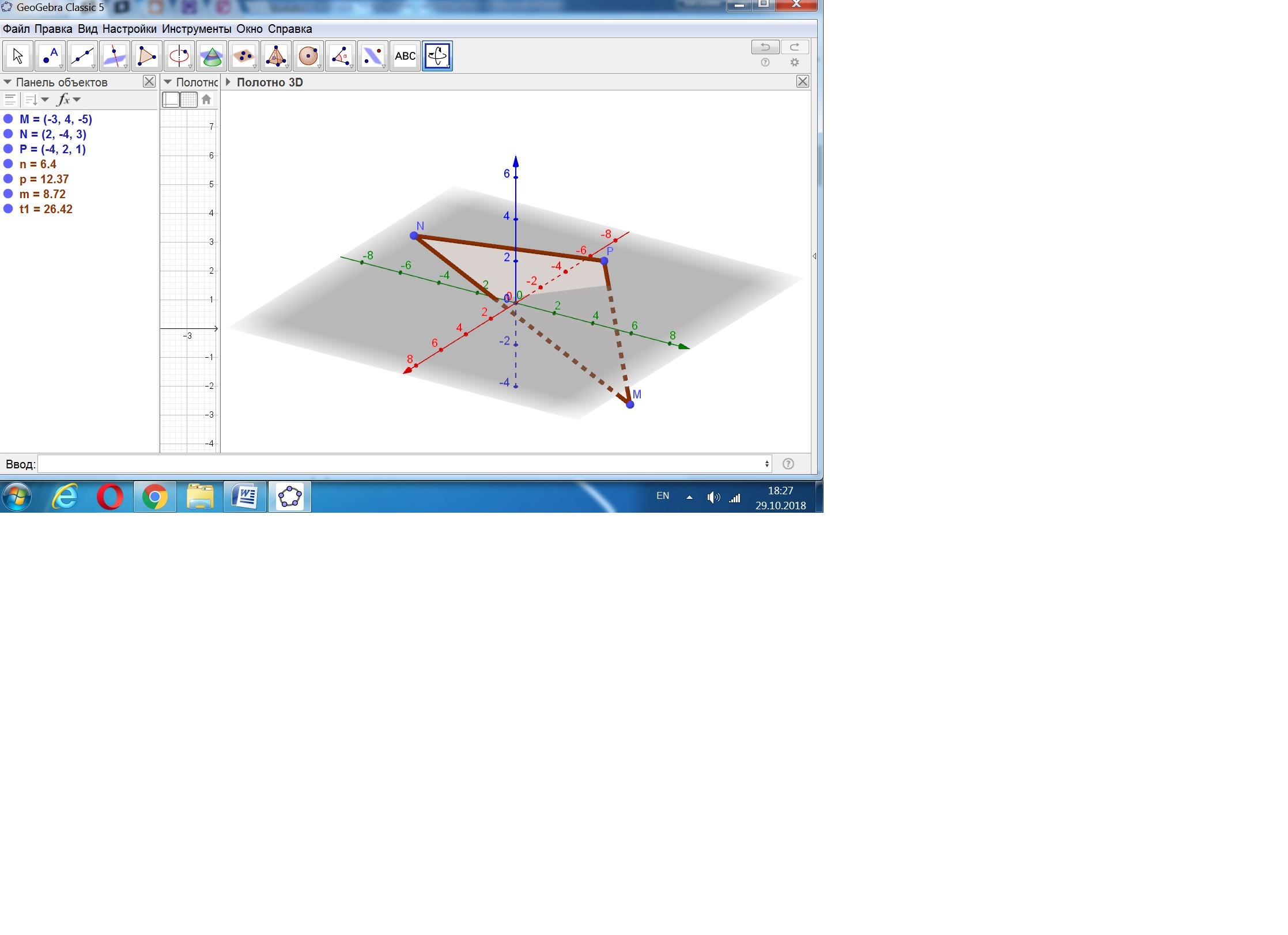1288x935 pixels.
Task: Select the Polygon tool
Action: (147, 56)
